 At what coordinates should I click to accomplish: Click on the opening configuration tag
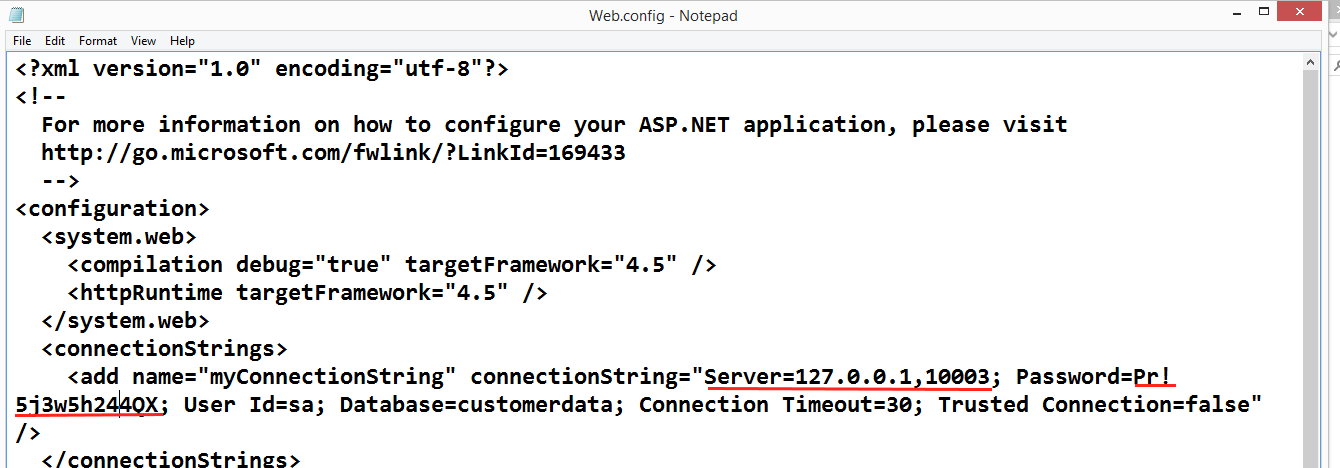113,209
